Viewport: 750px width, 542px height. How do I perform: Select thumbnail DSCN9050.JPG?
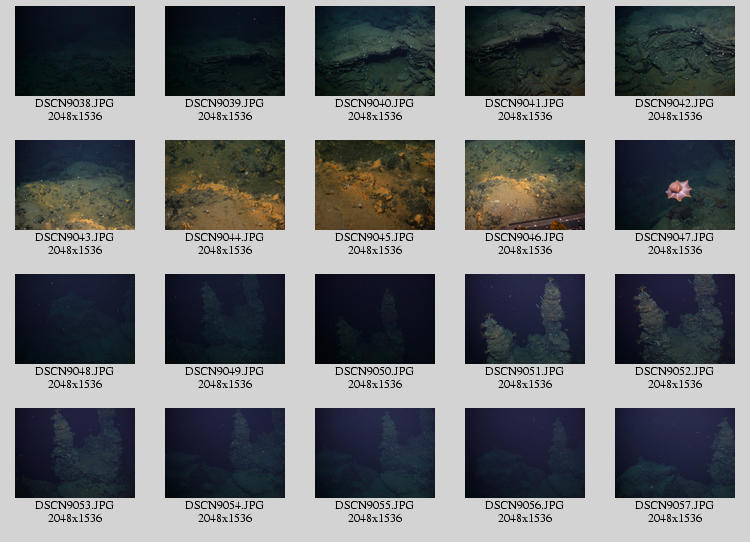pos(375,319)
